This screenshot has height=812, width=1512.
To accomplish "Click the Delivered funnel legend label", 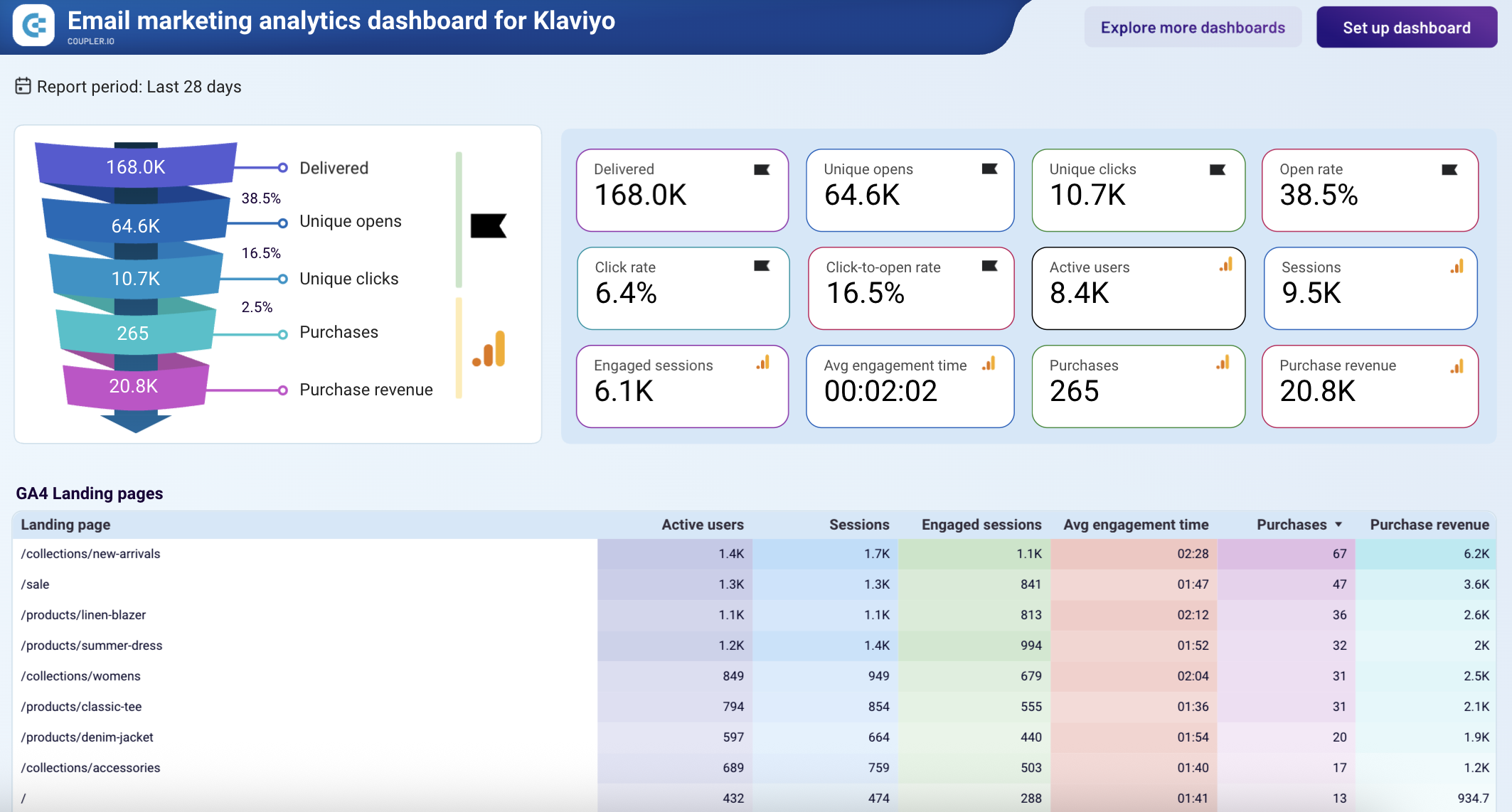I will pyautogui.click(x=334, y=168).
